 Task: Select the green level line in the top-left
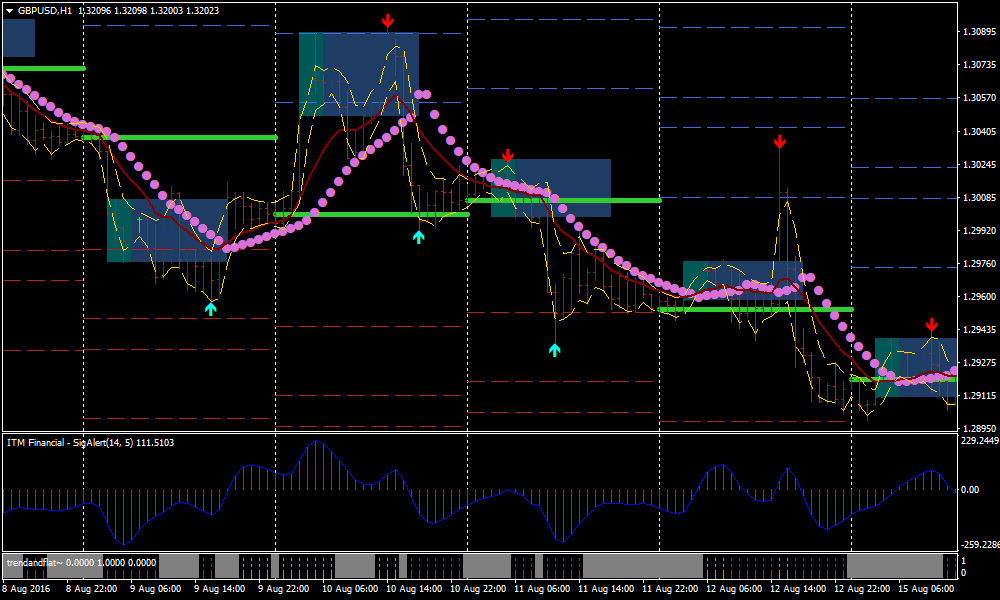click(x=44, y=68)
